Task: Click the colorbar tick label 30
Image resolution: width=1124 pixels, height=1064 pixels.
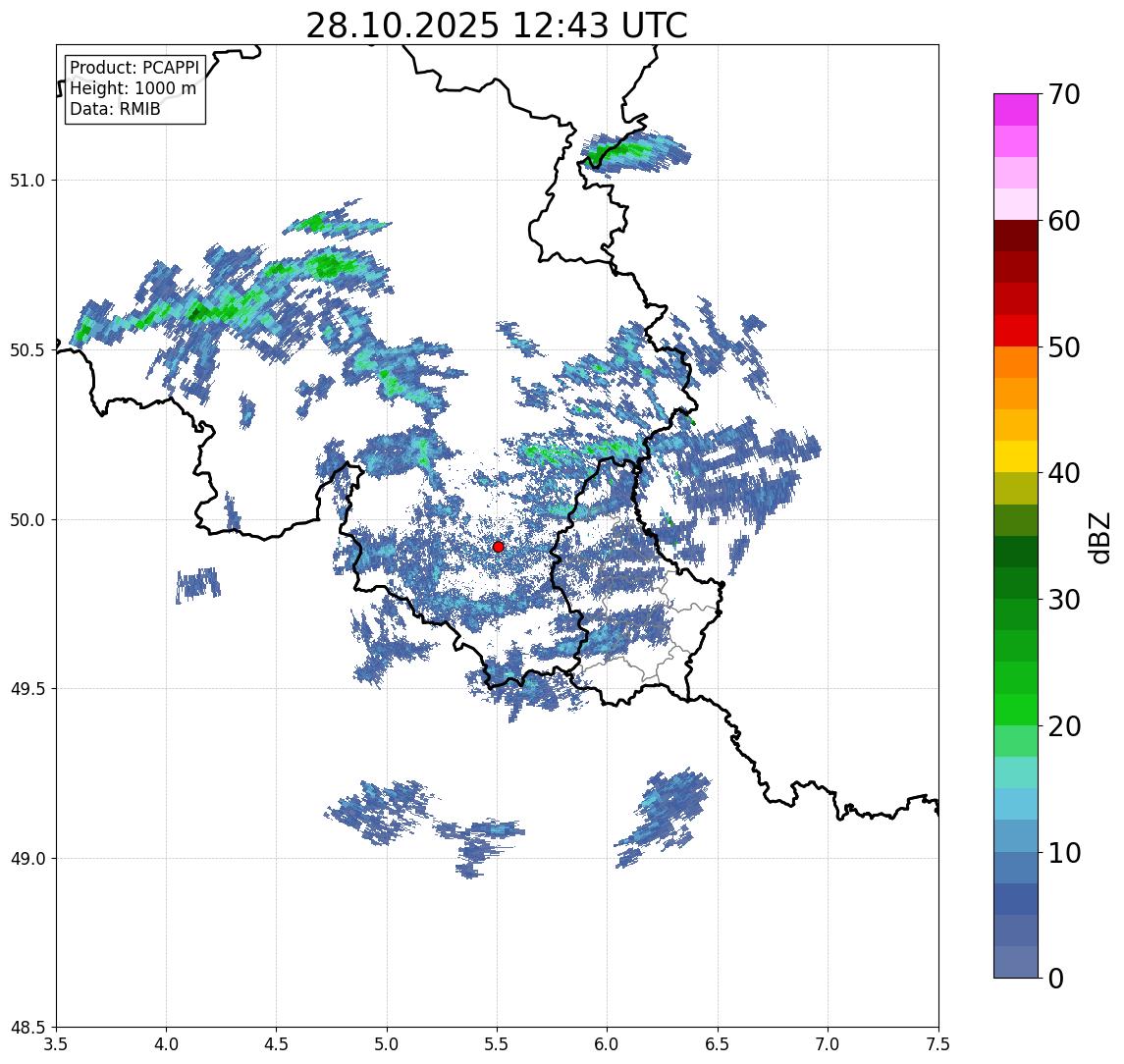Action: (1064, 600)
